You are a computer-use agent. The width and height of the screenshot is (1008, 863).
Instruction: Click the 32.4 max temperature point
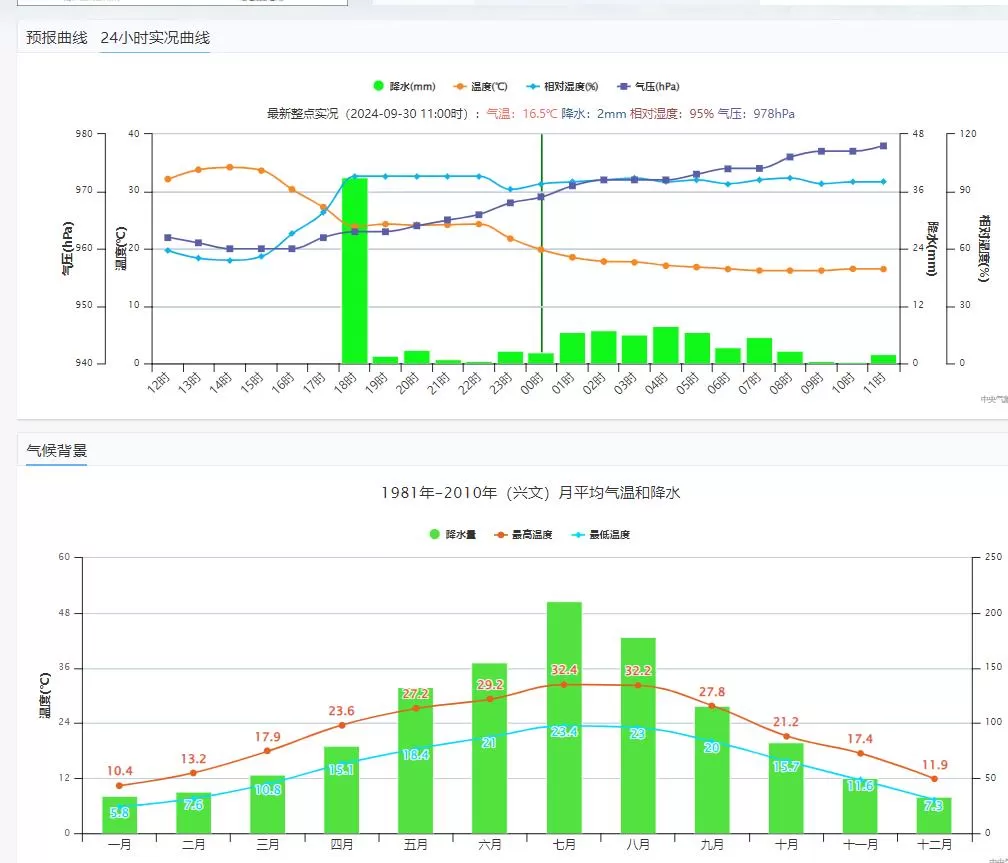(x=564, y=685)
